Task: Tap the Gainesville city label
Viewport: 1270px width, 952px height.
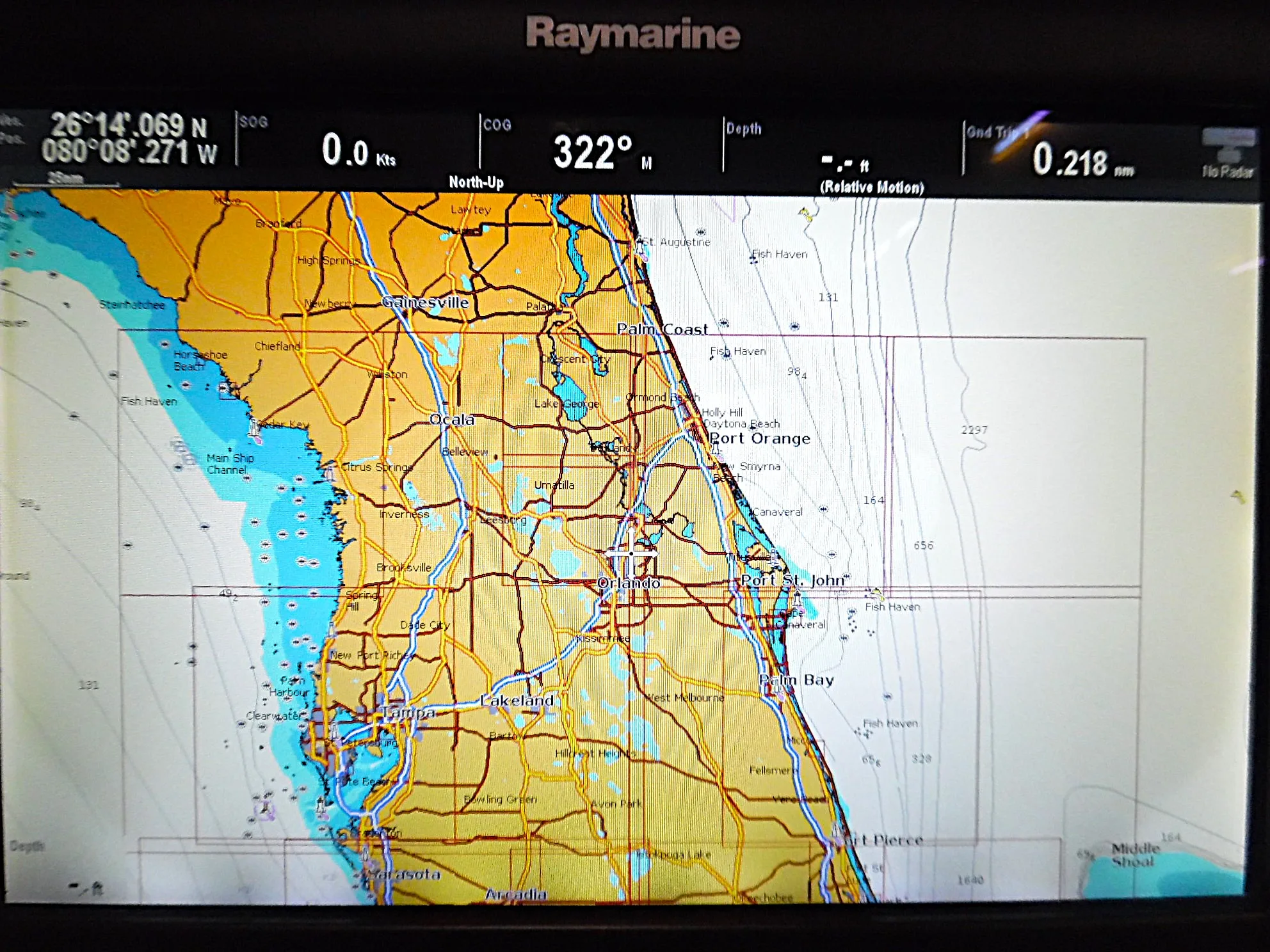Action: (x=425, y=303)
